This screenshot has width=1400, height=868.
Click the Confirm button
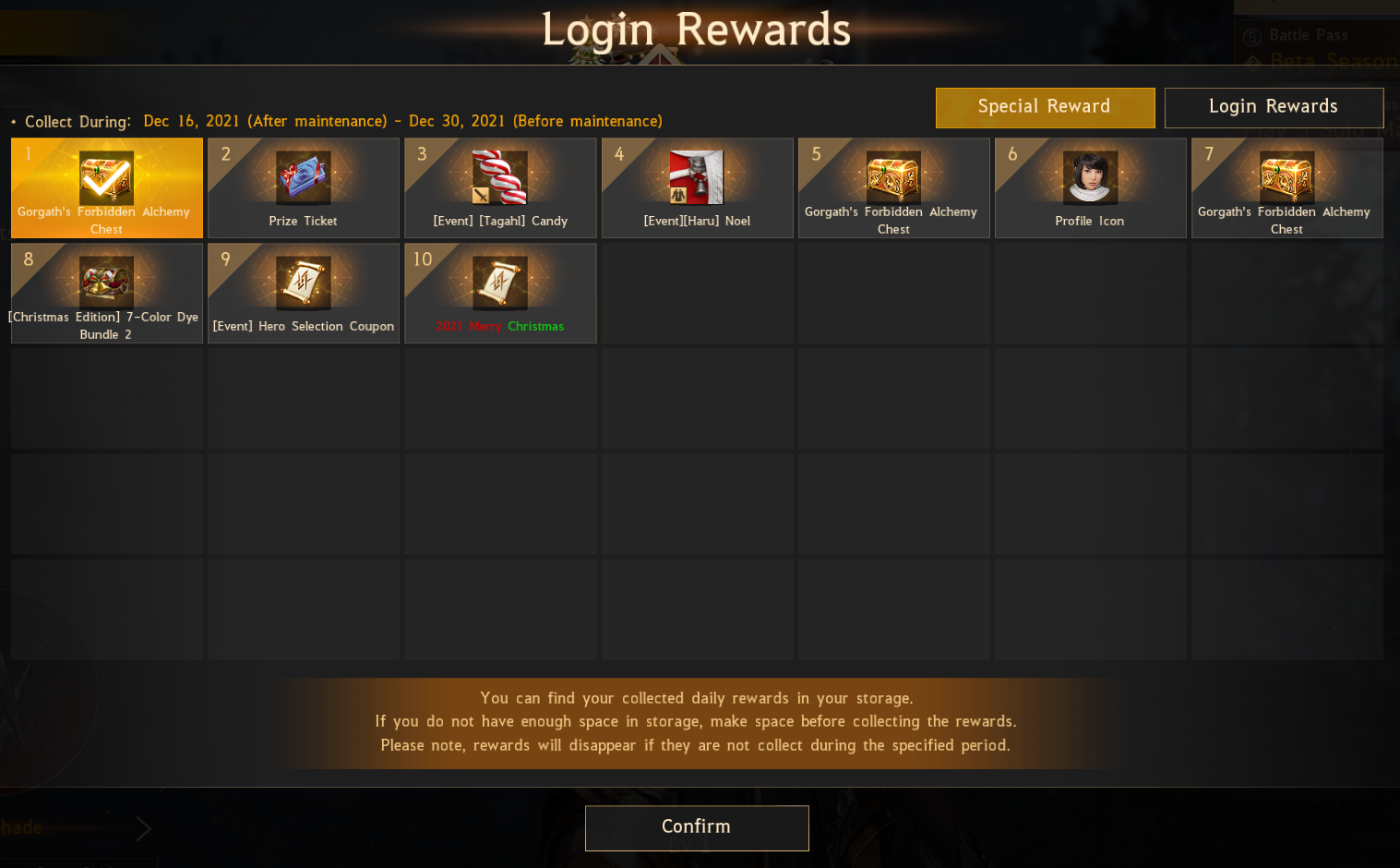click(x=697, y=827)
